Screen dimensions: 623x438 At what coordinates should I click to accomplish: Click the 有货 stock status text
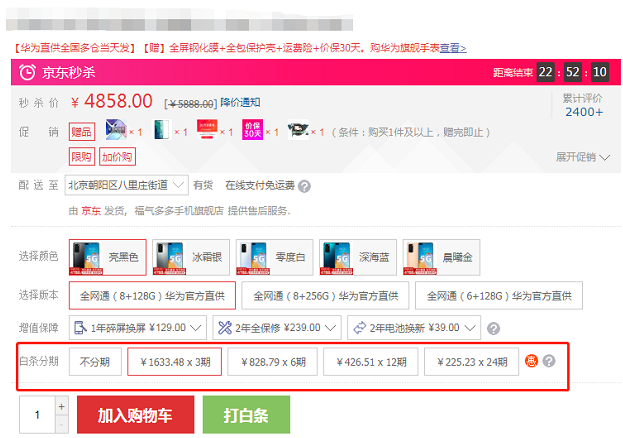[x=203, y=185]
